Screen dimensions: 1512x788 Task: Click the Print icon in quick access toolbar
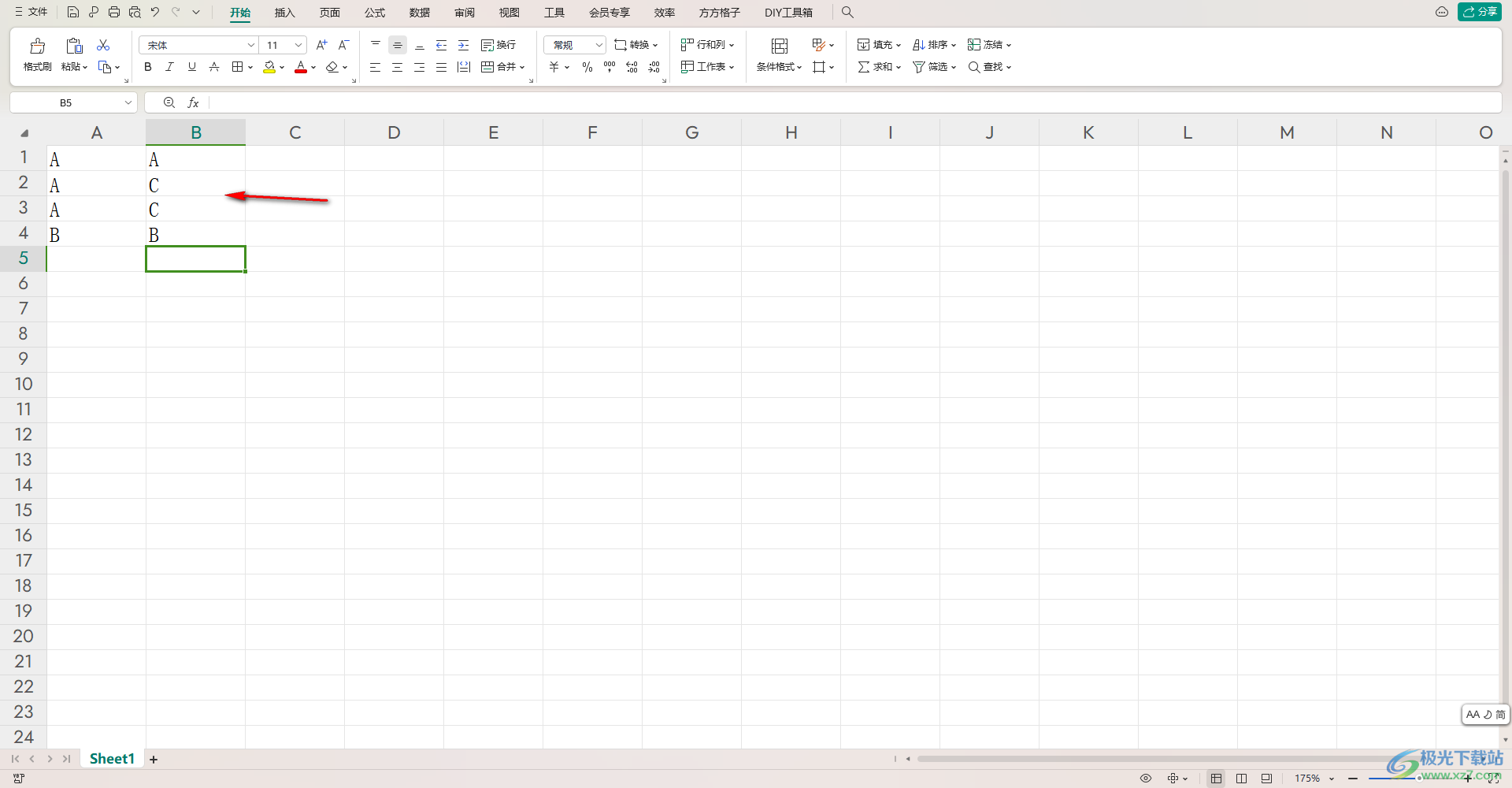point(114,12)
